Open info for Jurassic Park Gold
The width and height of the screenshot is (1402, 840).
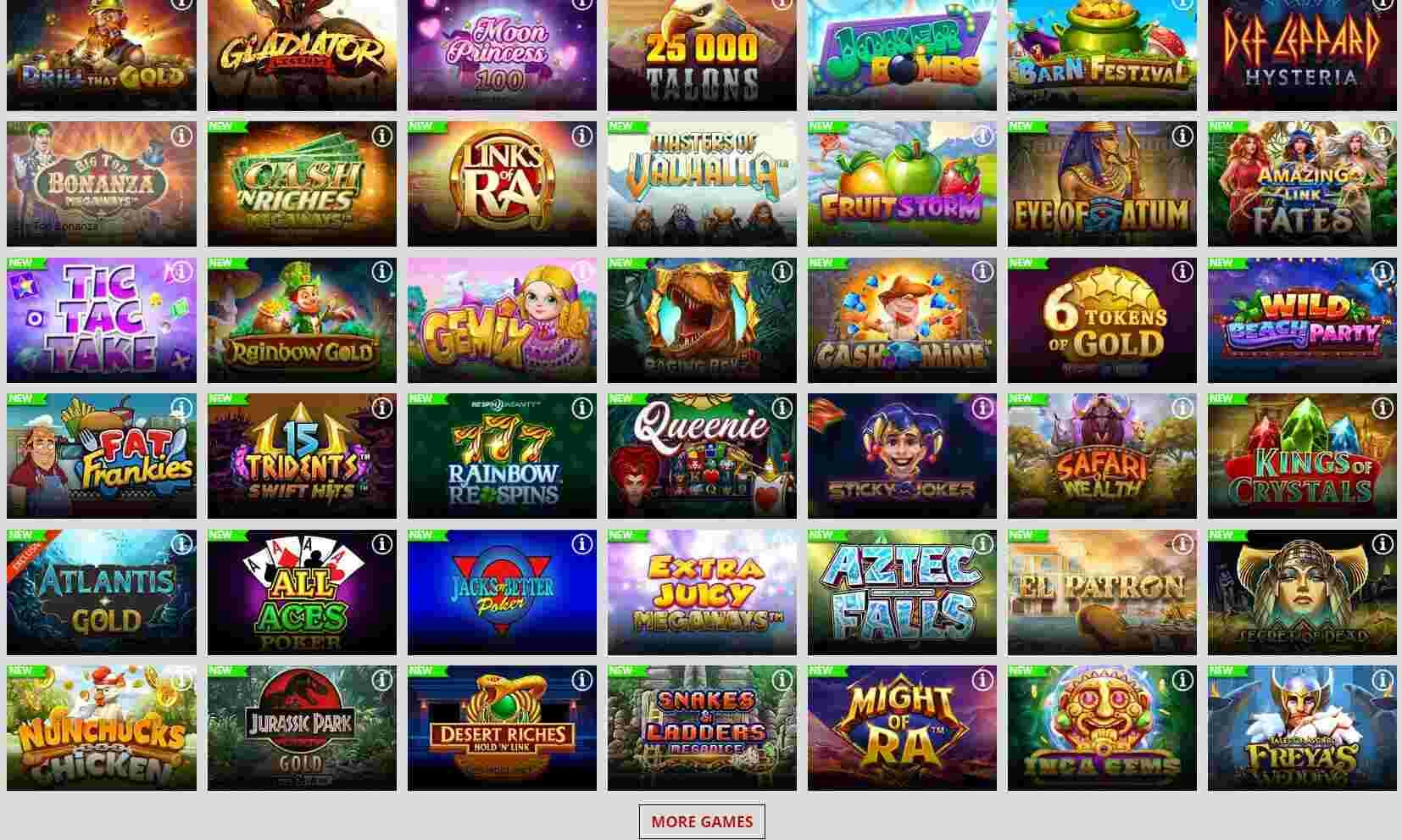(381, 680)
